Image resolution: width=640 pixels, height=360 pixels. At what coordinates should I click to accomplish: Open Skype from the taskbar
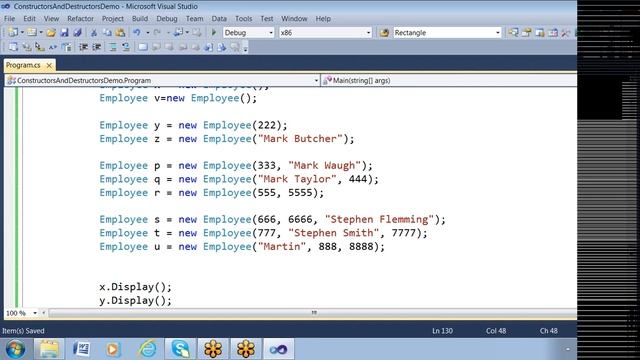(x=180, y=349)
